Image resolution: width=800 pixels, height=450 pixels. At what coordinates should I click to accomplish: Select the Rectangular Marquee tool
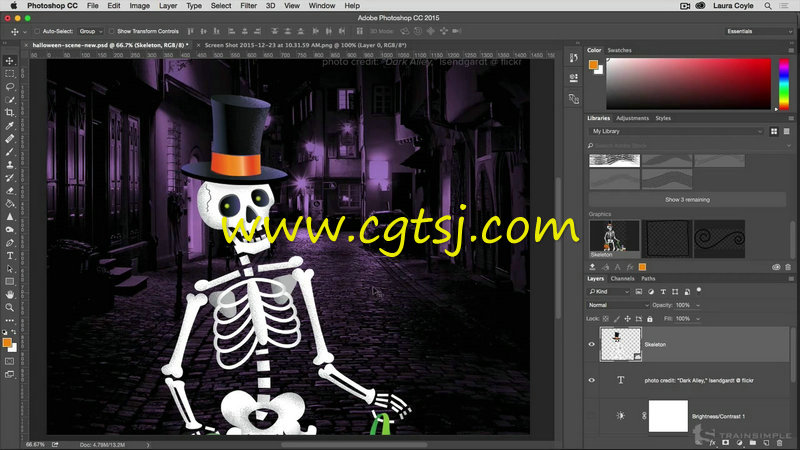click(10, 74)
